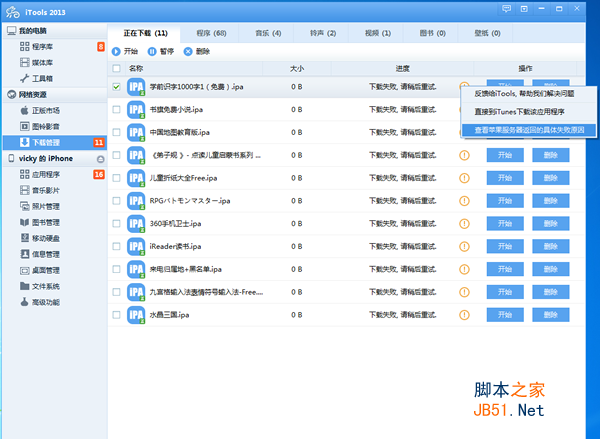
Task: Click 开始 button for RPGバトモンマスター.ipa
Action: (x=505, y=201)
